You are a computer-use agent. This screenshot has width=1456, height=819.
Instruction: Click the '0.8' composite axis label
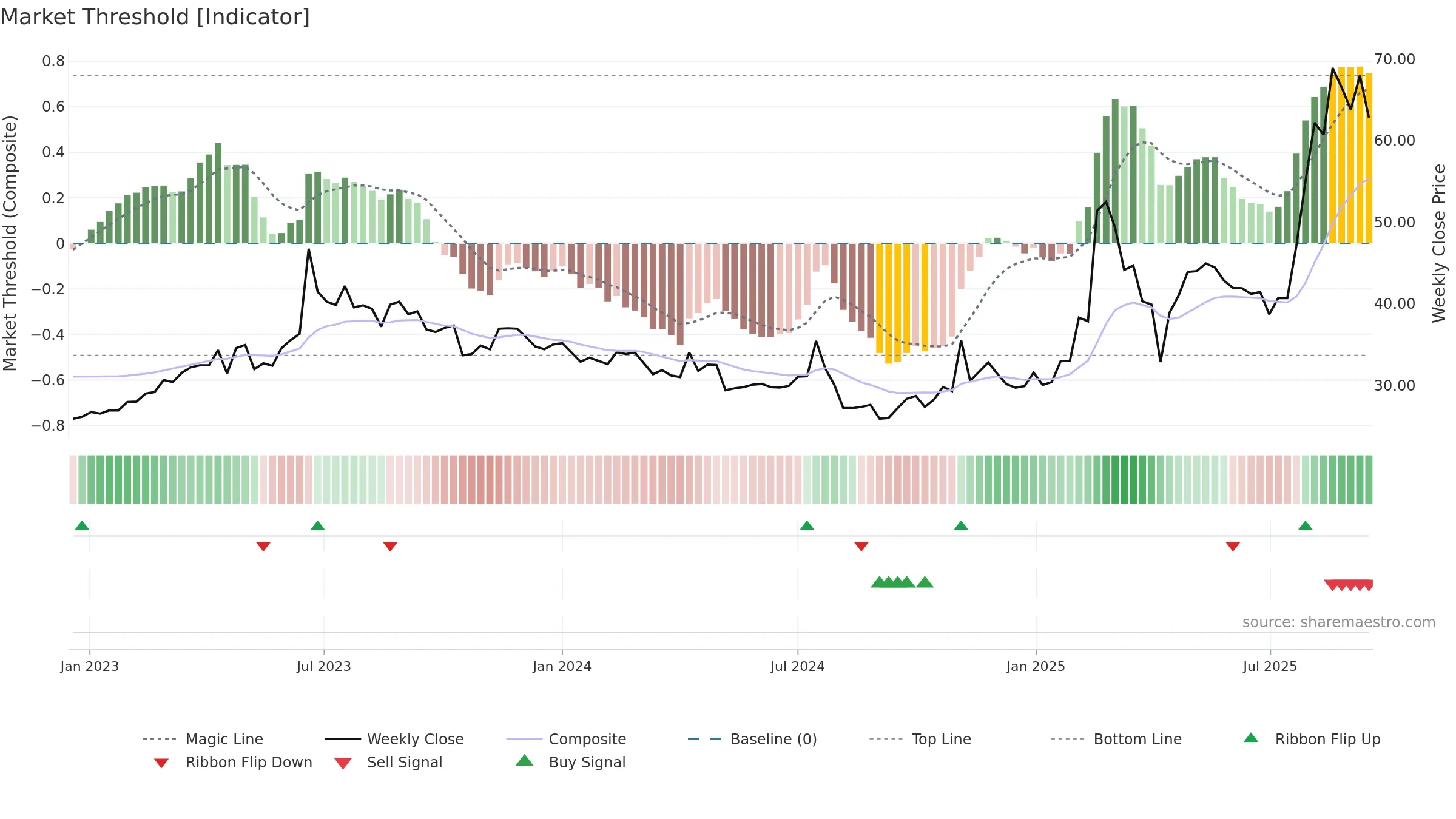(x=53, y=61)
